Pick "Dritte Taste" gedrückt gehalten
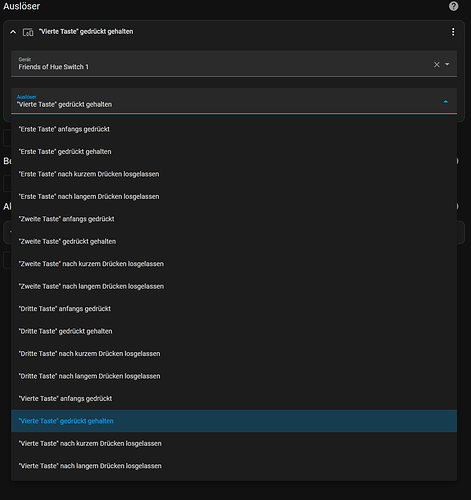Image resolution: width=471 pixels, height=500 pixels. coord(234,331)
